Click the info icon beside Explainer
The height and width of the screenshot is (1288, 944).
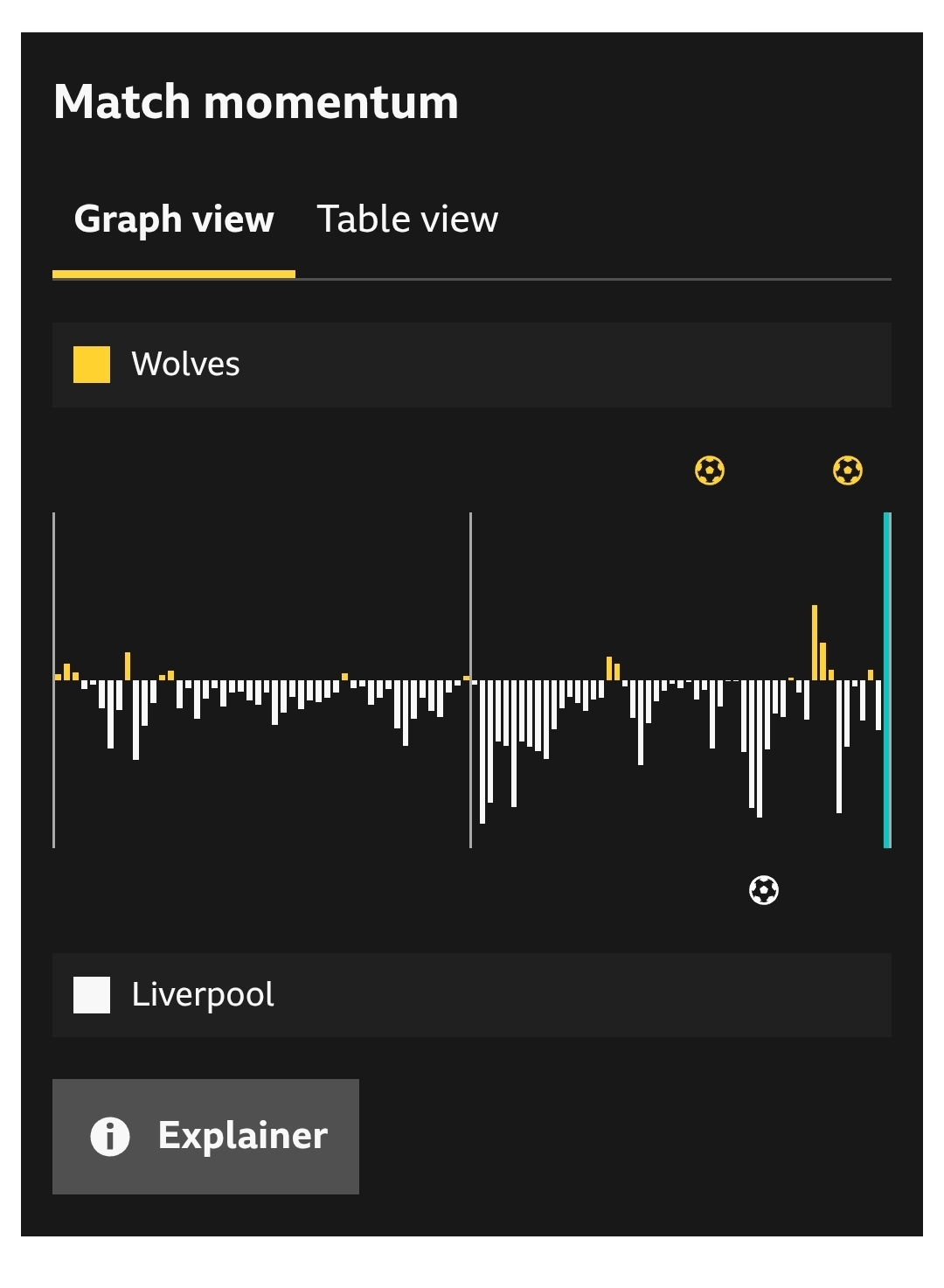click(x=110, y=1136)
